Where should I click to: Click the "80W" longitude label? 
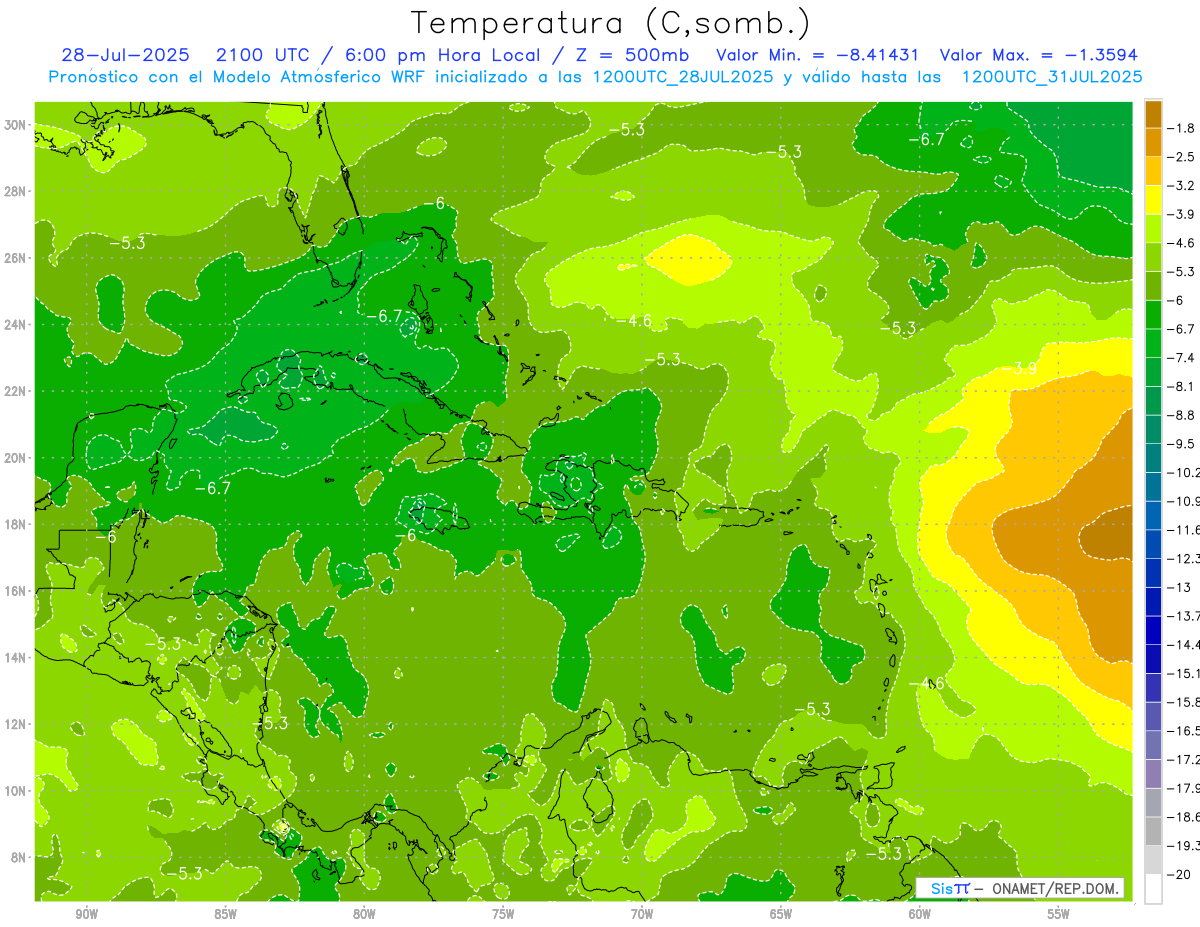click(364, 914)
